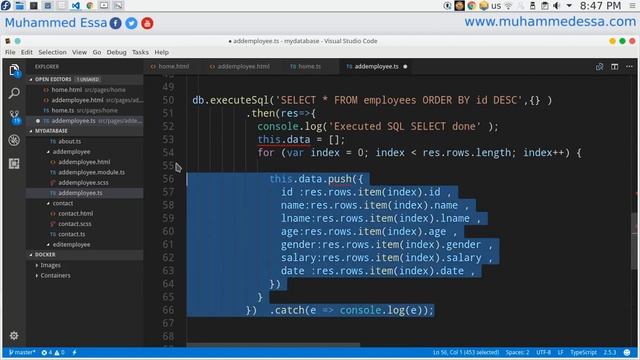Open the Selection menu

[x=52, y=52]
